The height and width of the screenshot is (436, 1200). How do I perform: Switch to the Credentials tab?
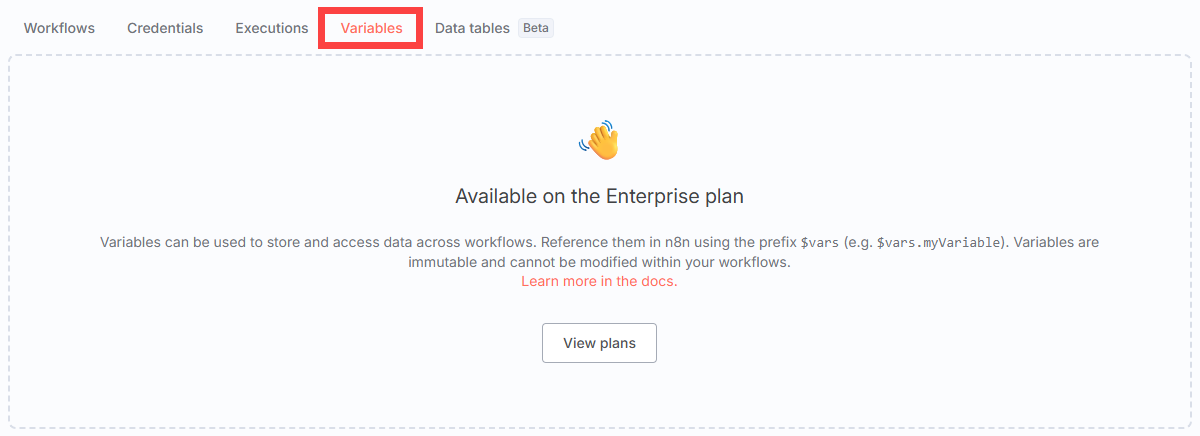pyautogui.click(x=165, y=28)
